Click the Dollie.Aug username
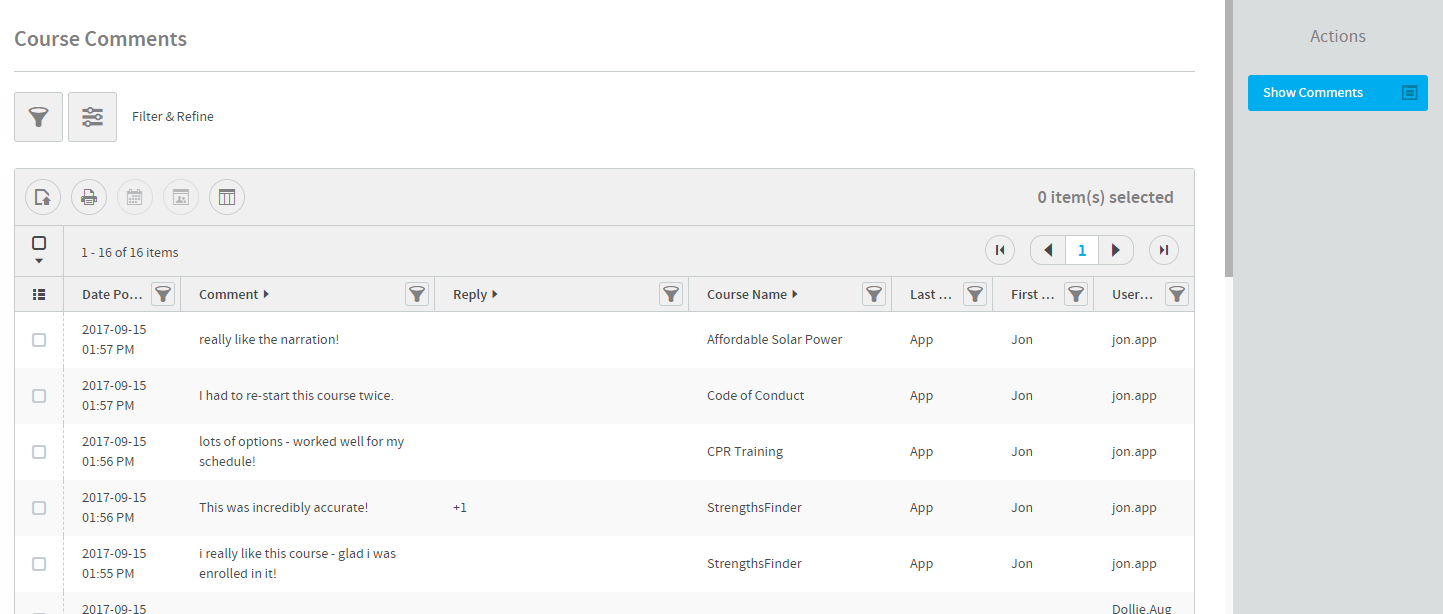This screenshot has width=1443, height=614. (x=1142, y=609)
